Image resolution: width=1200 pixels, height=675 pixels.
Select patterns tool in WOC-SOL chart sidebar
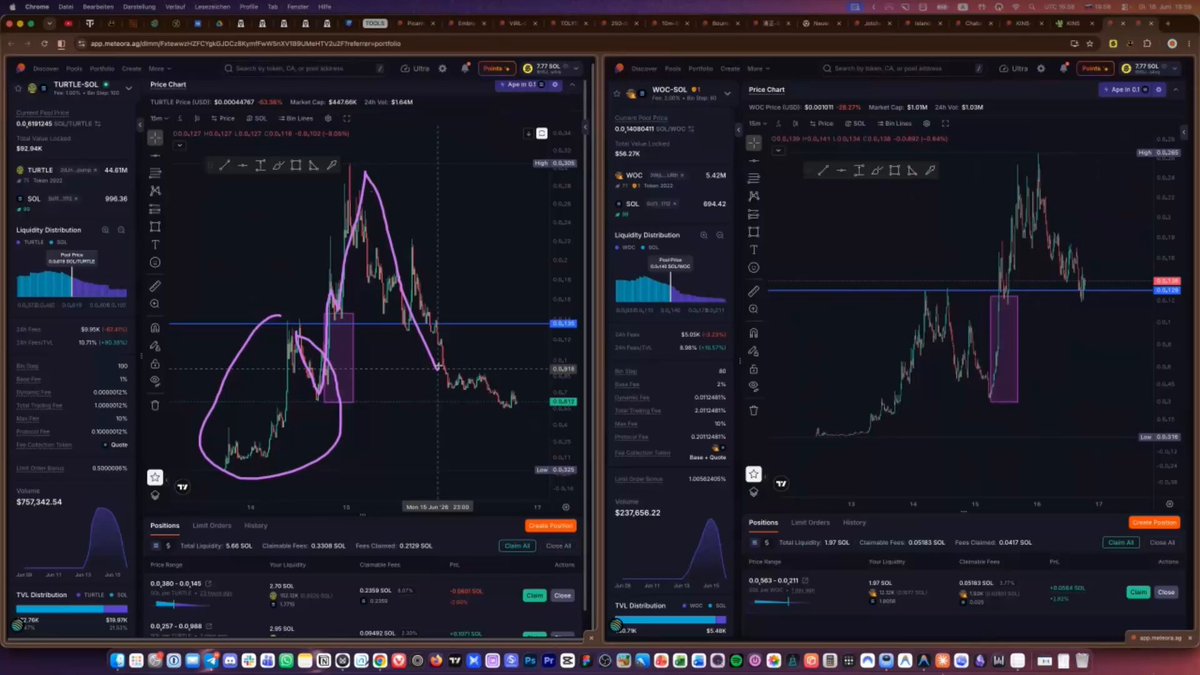[754, 196]
